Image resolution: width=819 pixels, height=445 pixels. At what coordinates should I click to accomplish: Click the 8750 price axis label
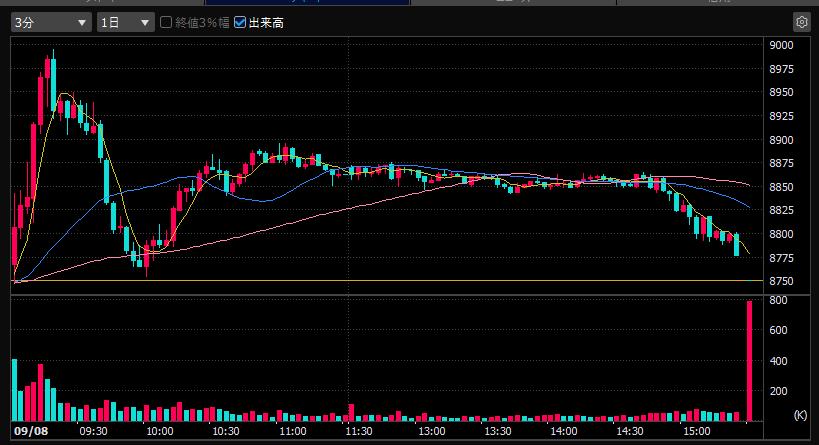pyautogui.click(x=781, y=281)
